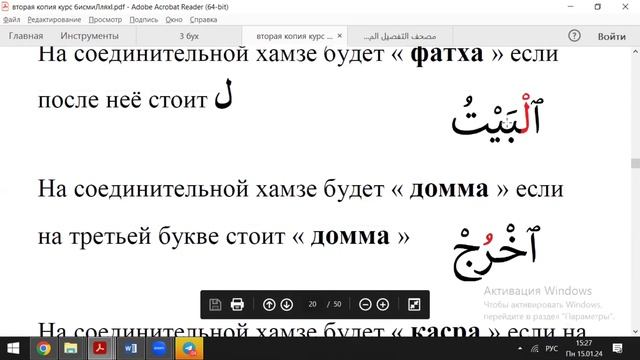Click the second-line bold «домма» word
This screenshot has width=640, height=360.
click(x=350, y=236)
